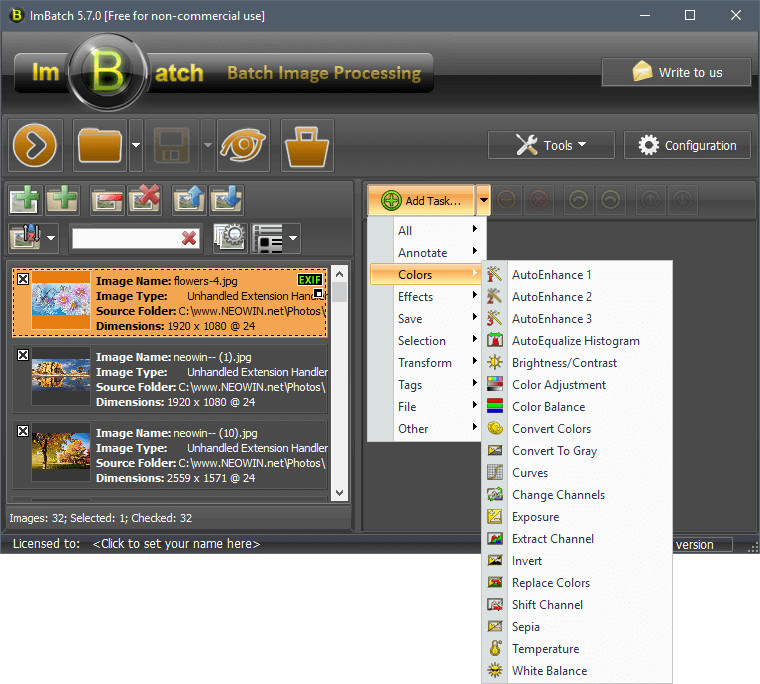Click the image list scrollbar up arrow
Image resolution: width=760 pixels, height=684 pixels.
click(x=339, y=274)
